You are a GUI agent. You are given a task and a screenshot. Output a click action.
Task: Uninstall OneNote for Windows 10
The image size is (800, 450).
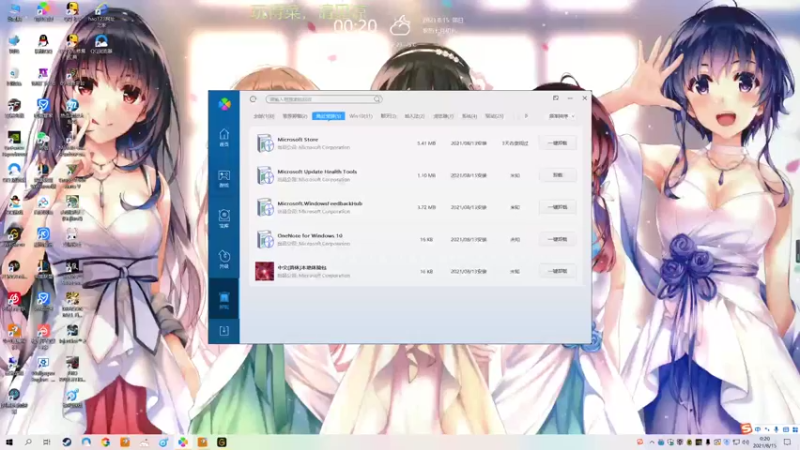[x=557, y=239]
